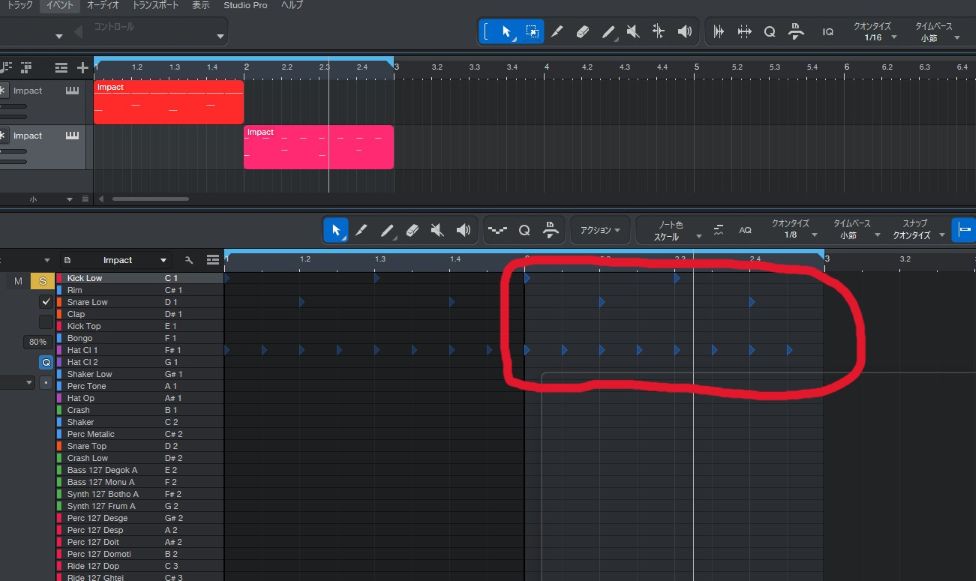Viewport: 976px width, 581px height.
Task: Select the Listen speaker tool in the top toolbar
Action: 684,31
